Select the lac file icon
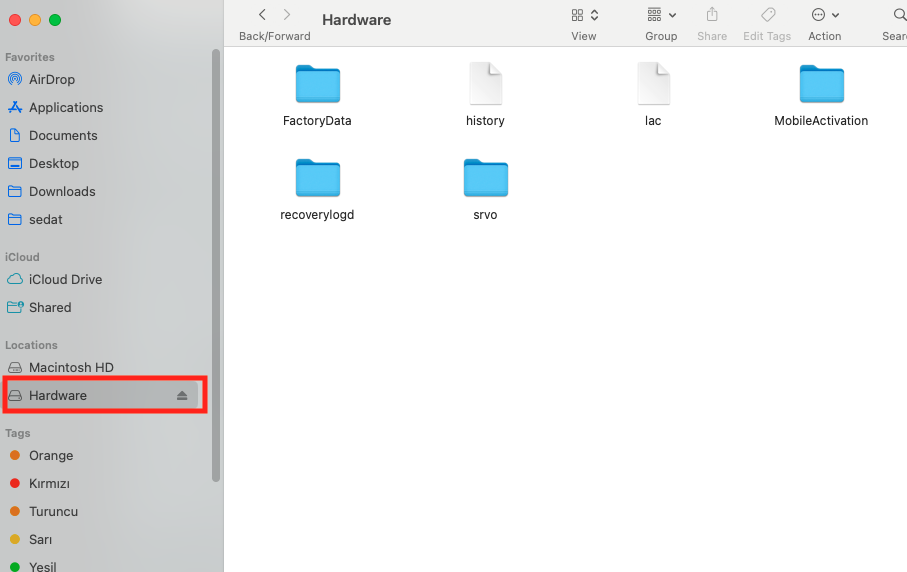This screenshot has height=572, width=907. [x=653, y=85]
